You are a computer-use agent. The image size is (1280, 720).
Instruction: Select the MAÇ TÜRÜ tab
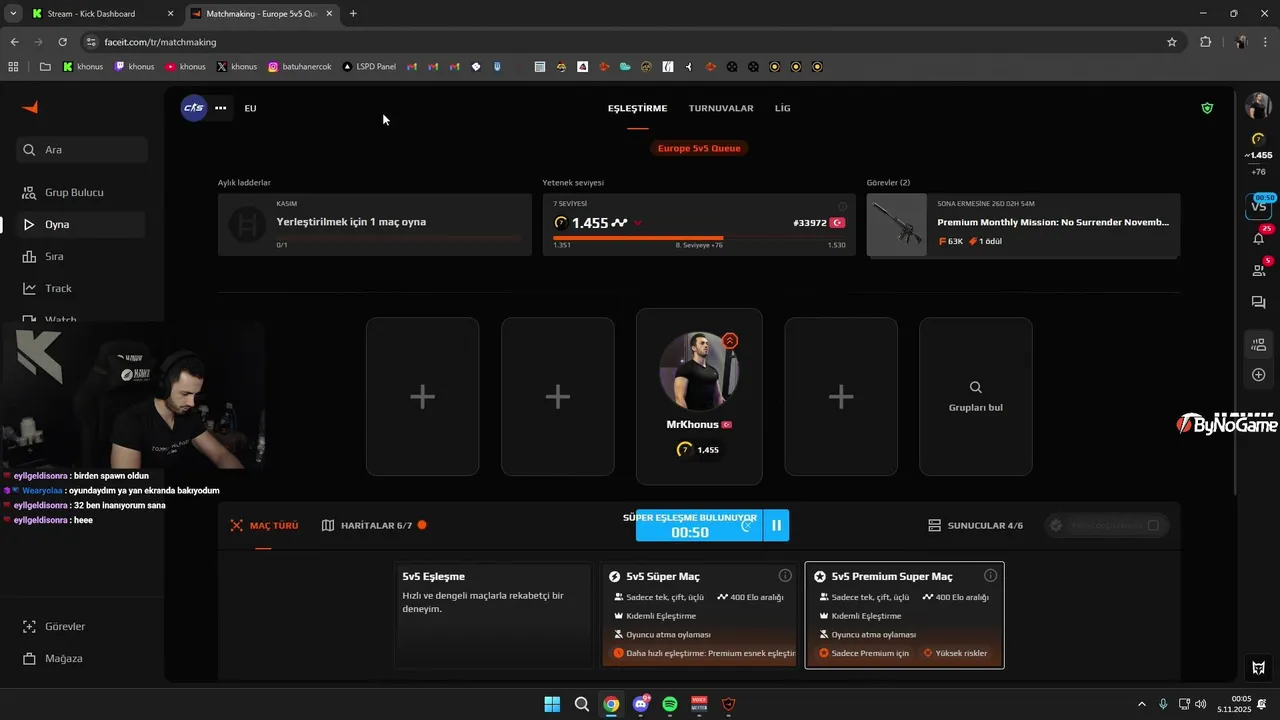tap(264, 525)
